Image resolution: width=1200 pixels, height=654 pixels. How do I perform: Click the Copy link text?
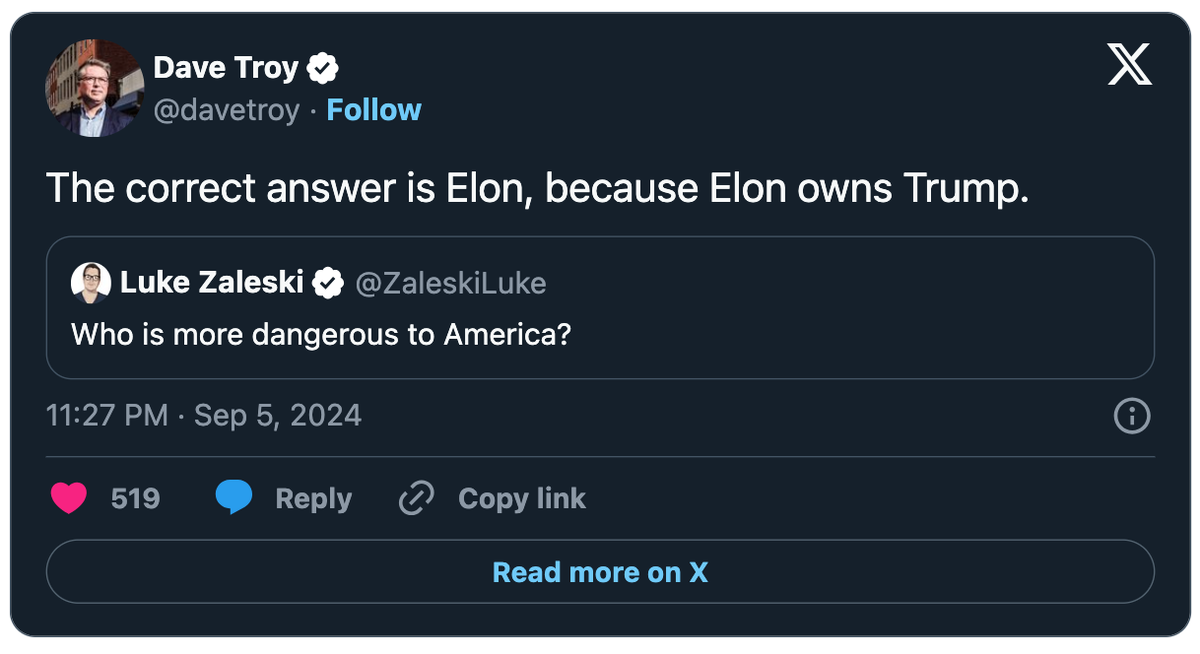coord(522,498)
